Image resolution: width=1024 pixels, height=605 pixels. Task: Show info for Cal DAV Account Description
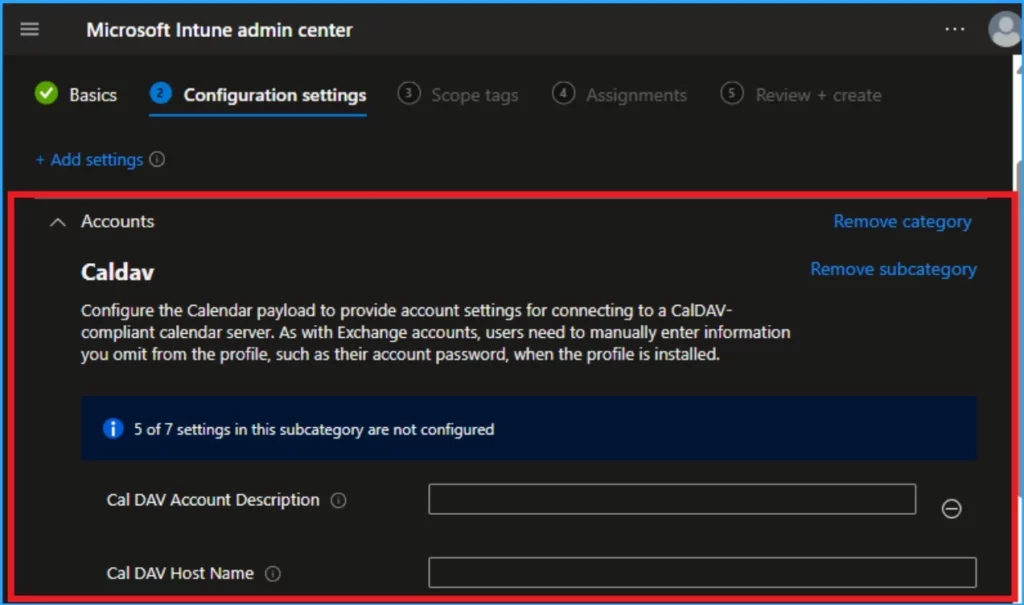338,500
